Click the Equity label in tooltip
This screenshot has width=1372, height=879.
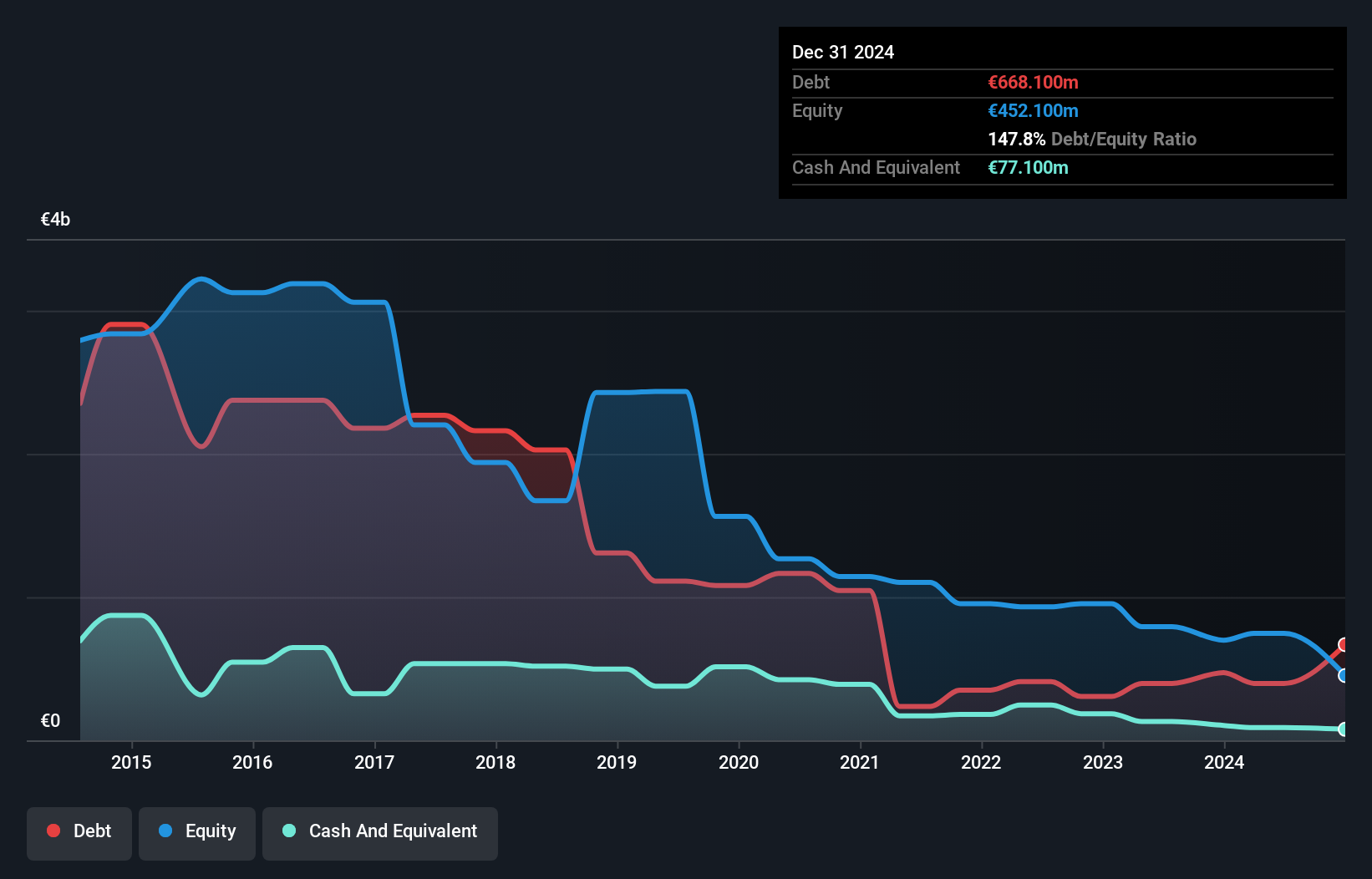tap(817, 111)
